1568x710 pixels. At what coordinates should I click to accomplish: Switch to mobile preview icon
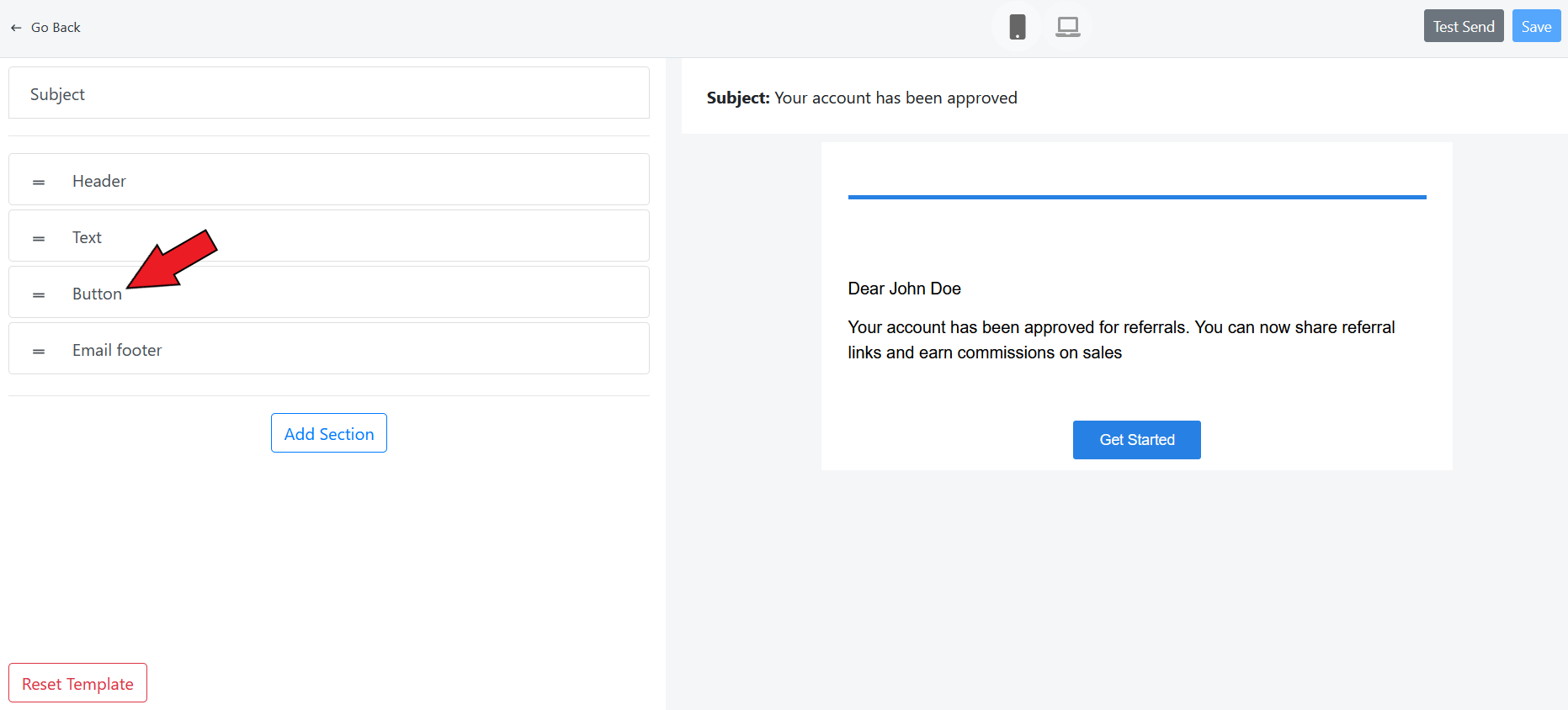(x=1017, y=27)
